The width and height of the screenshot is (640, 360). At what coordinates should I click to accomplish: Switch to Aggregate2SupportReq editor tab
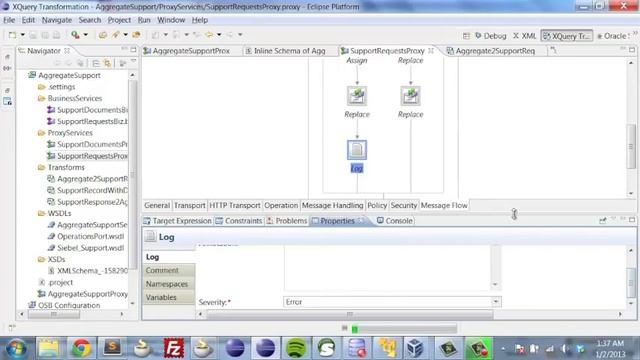pos(491,51)
